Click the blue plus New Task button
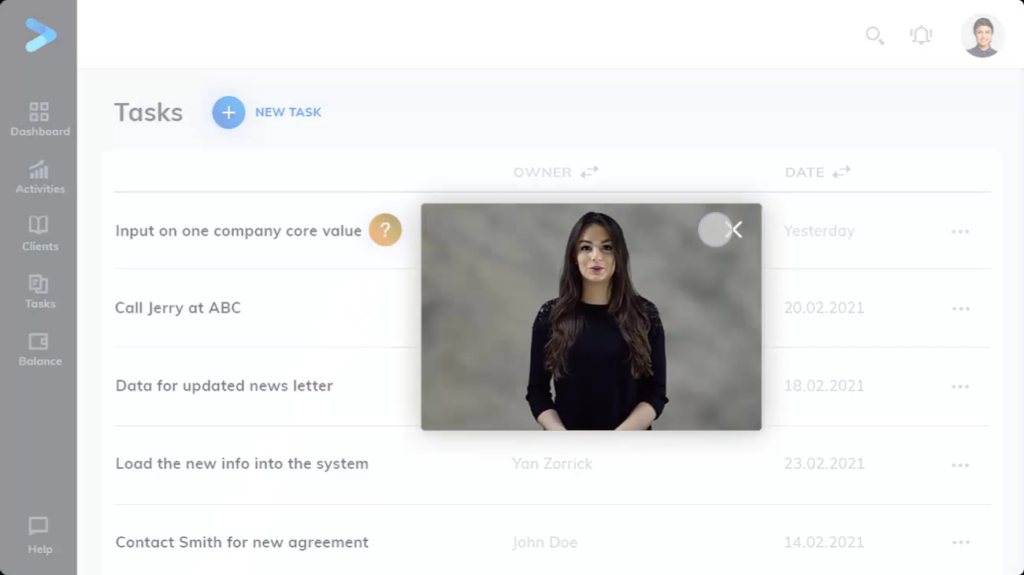The height and width of the screenshot is (575, 1024). click(229, 112)
